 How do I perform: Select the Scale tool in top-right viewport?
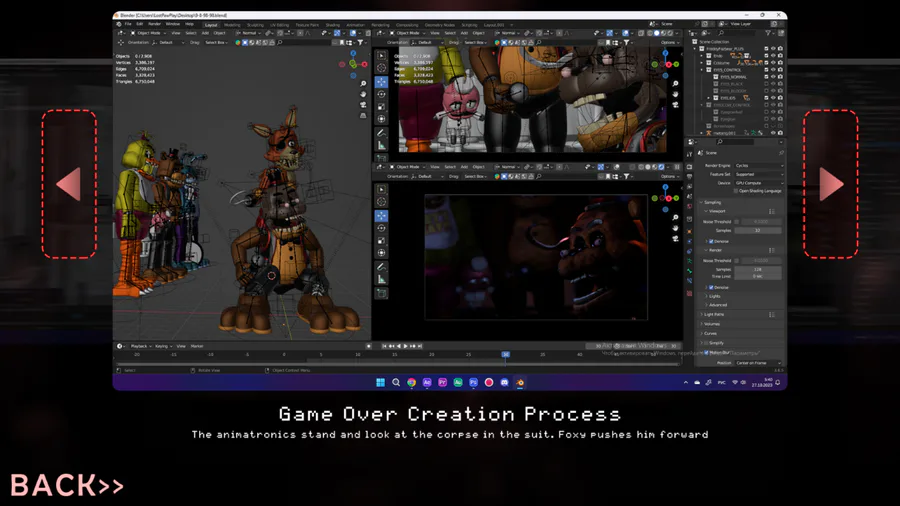click(381, 107)
